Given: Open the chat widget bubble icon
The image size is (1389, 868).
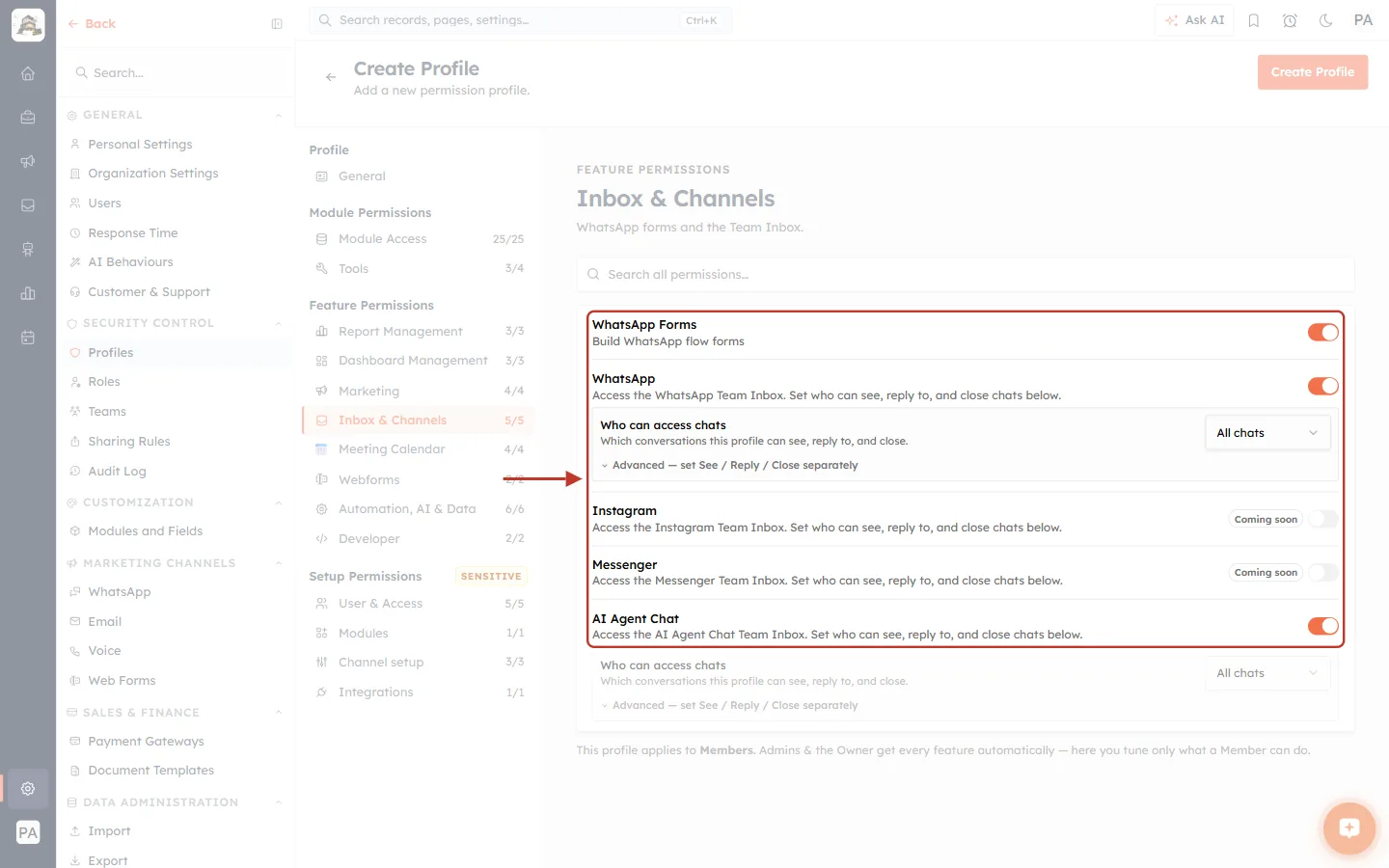Looking at the screenshot, I should pyautogui.click(x=1348, y=827).
